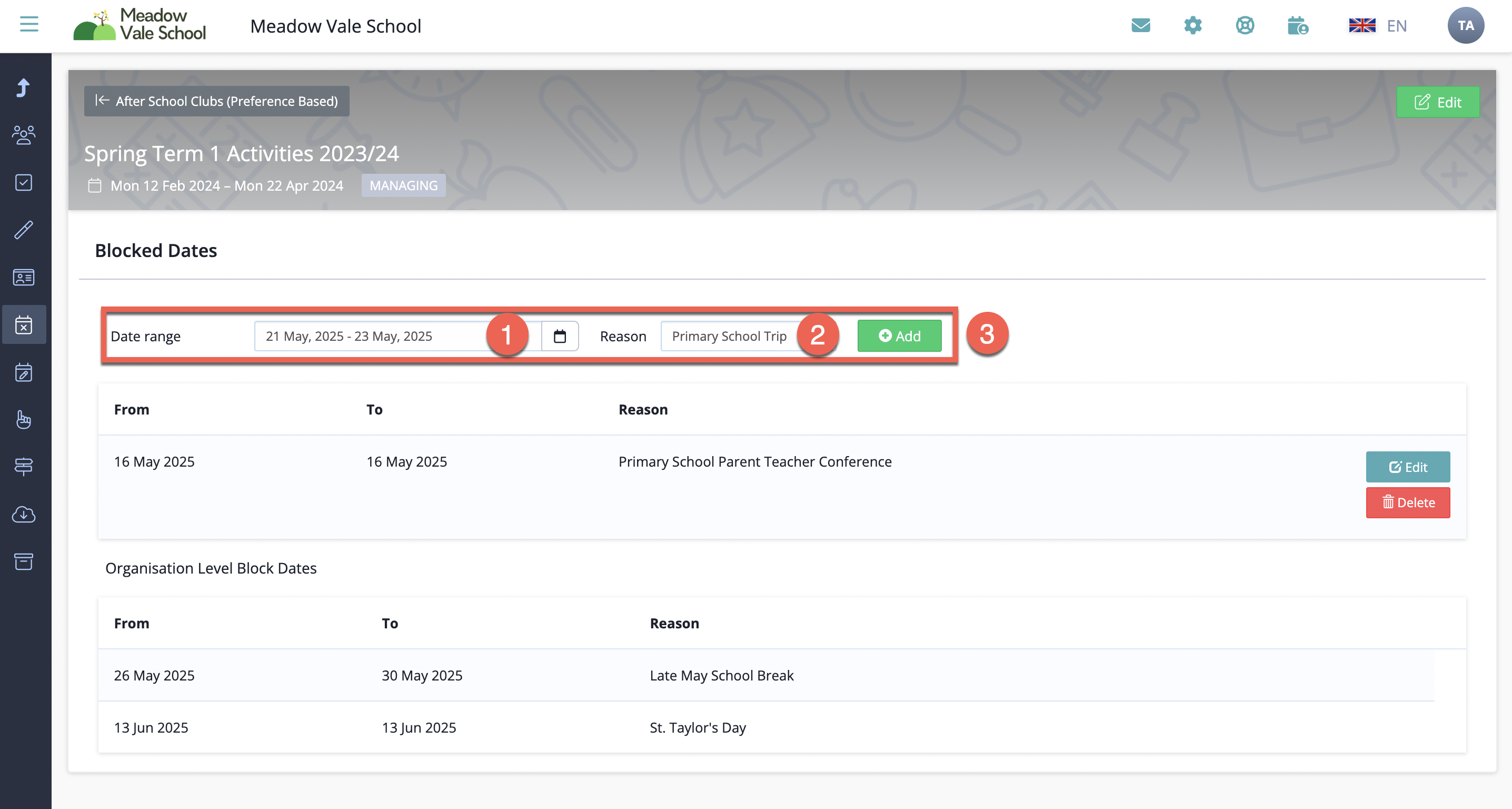Click the Organisation Level Block Dates heading

[x=211, y=568]
